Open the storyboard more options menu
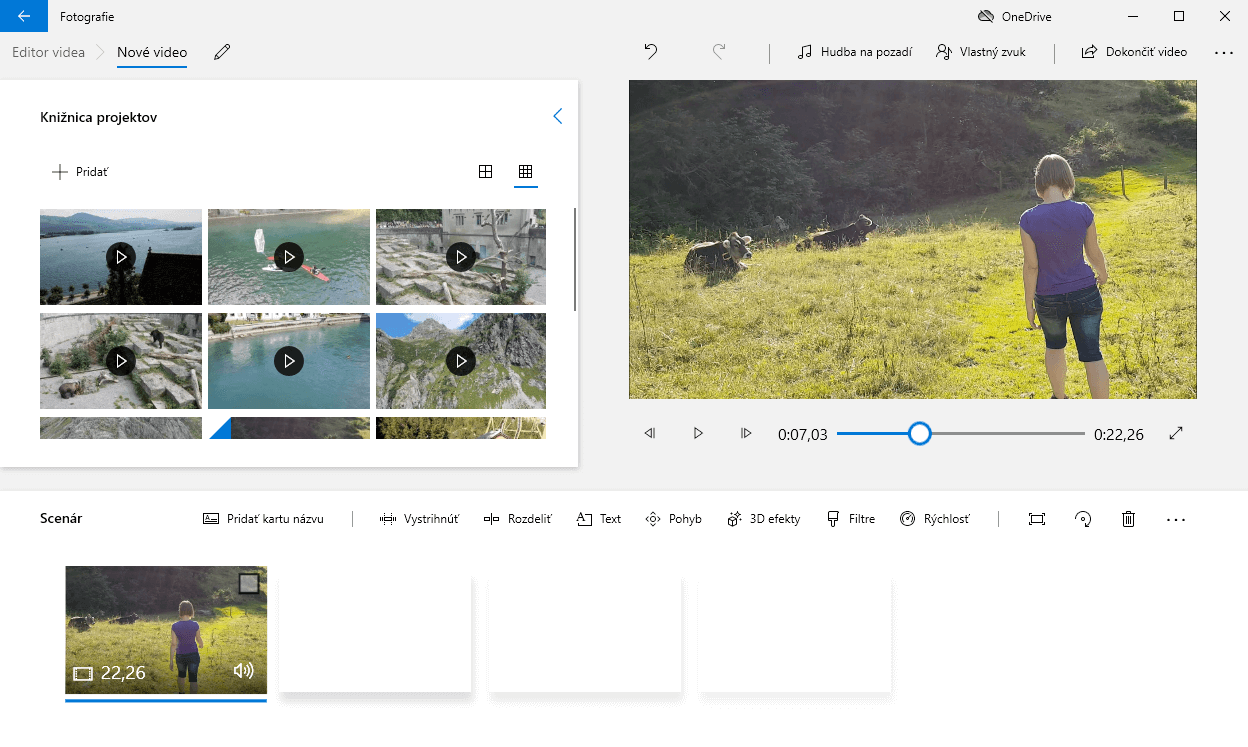This screenshot has width=1248, height=747. pos(1175,519)
